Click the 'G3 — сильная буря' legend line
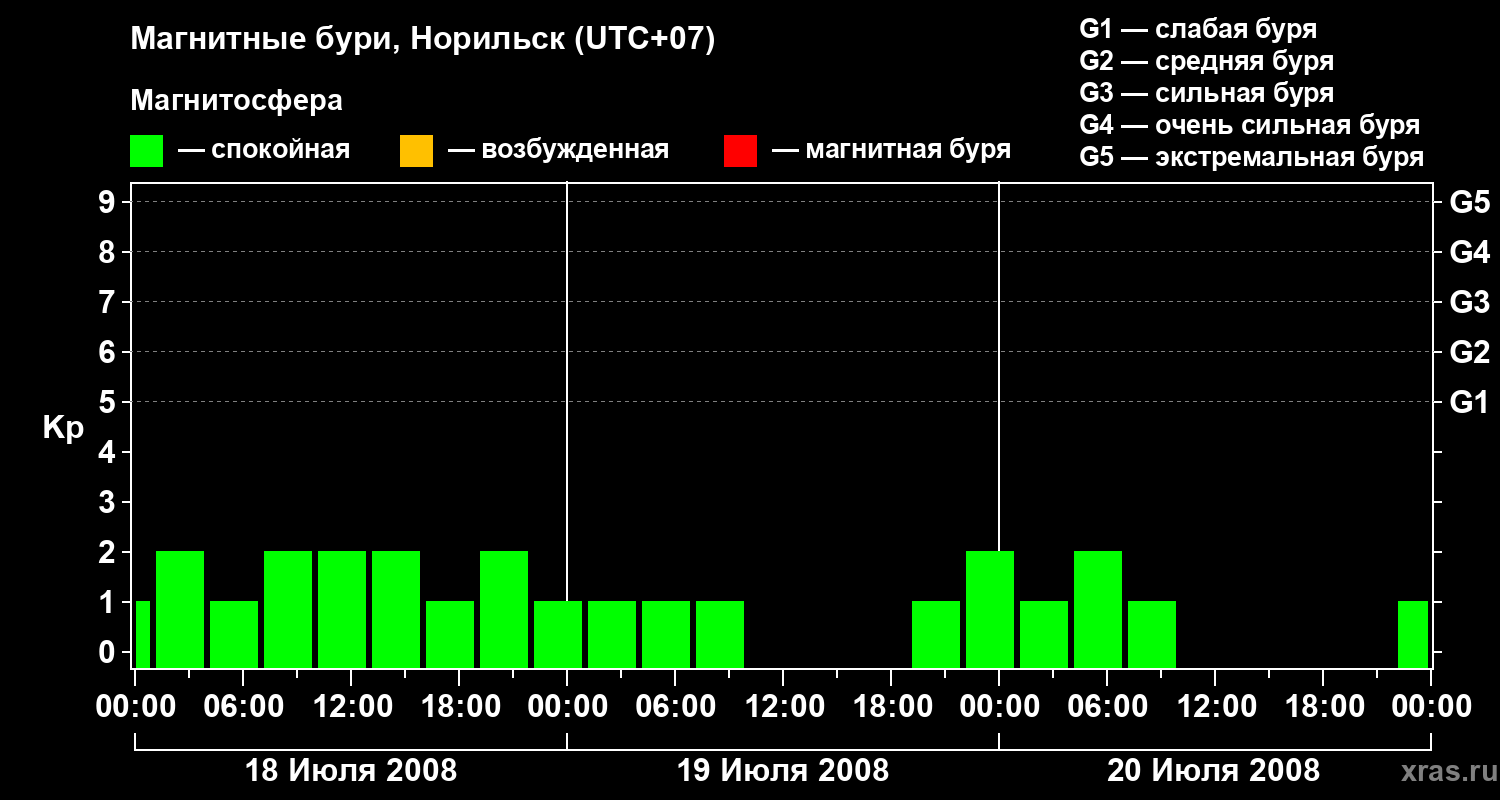Image resolution: width=1500 pixels, height=800 pixels. coord(1207,93)
